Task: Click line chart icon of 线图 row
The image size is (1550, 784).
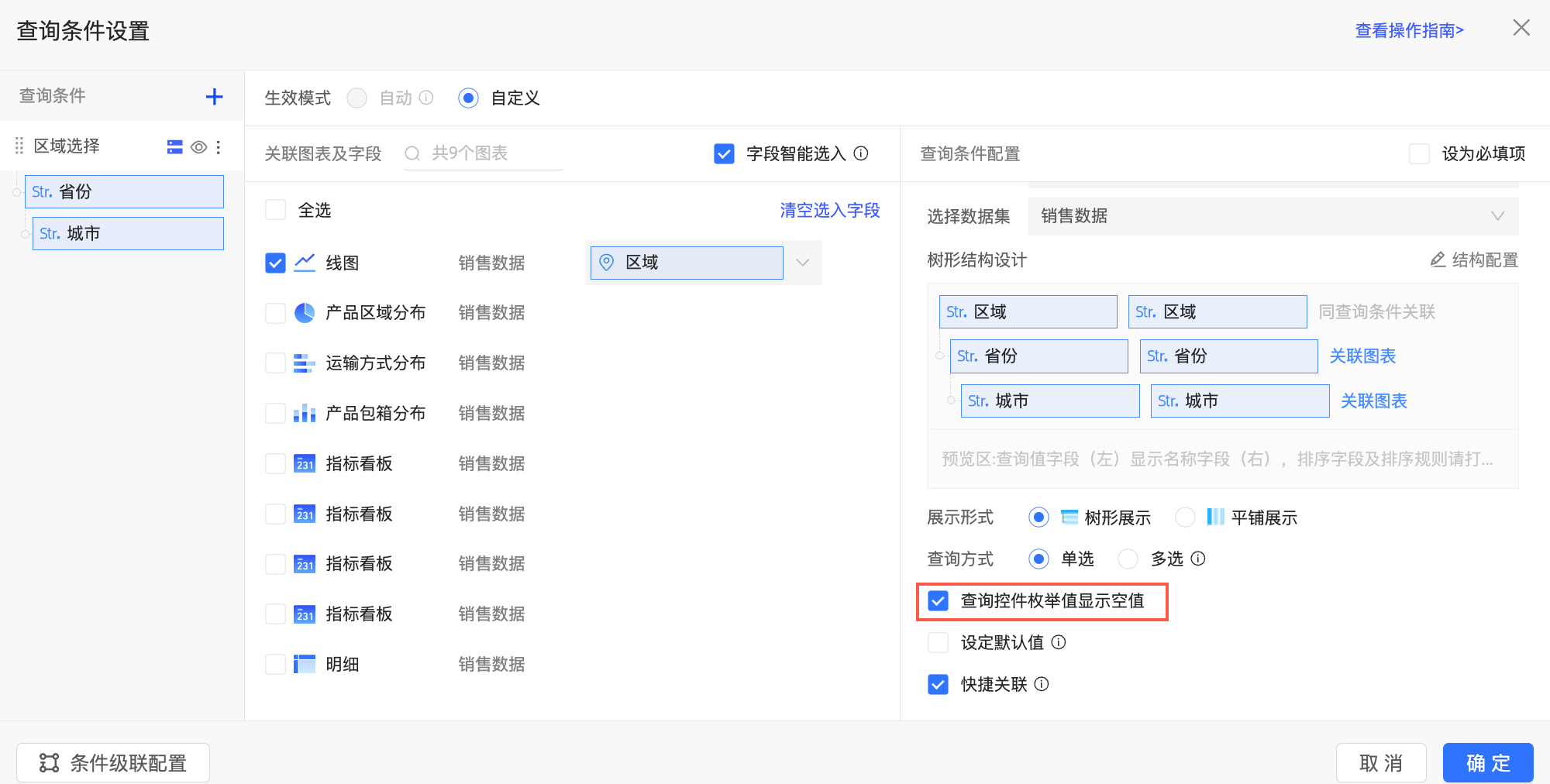Action: (305, 263)
